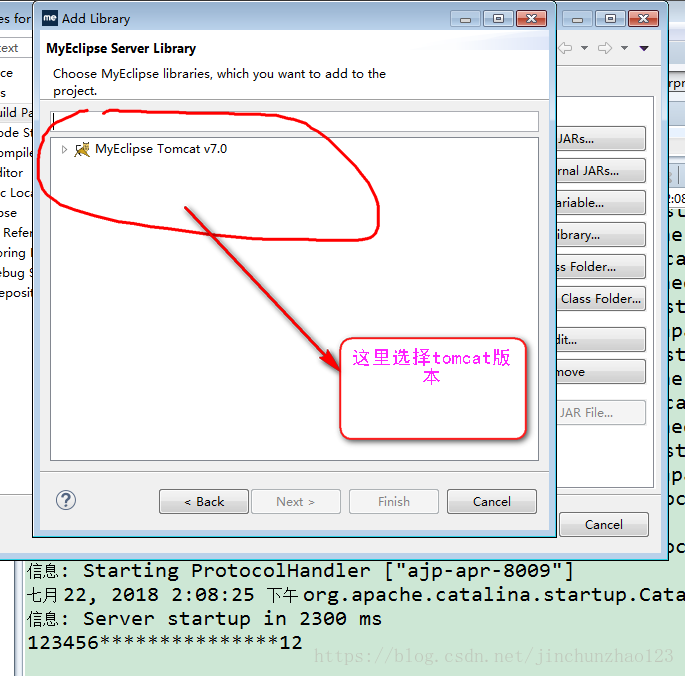
Task: Click the Remove button in Properties
Action: pos(601,372)
